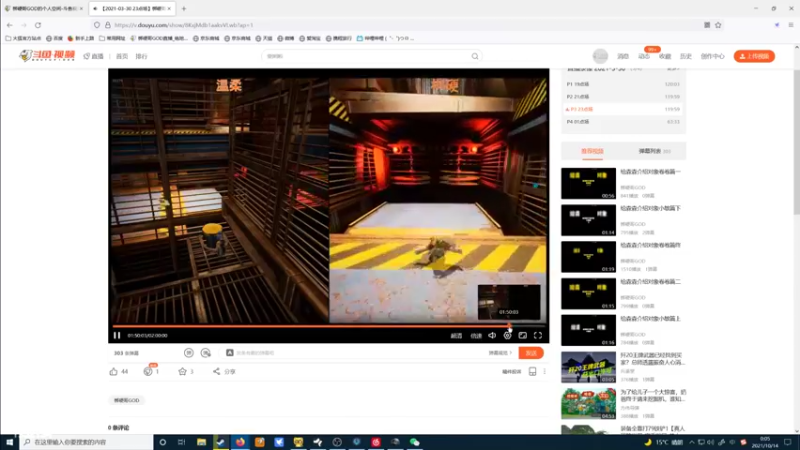The image size is (800, 450).
Task: Click the video progress bar handle
Action: tap(509, 326)
